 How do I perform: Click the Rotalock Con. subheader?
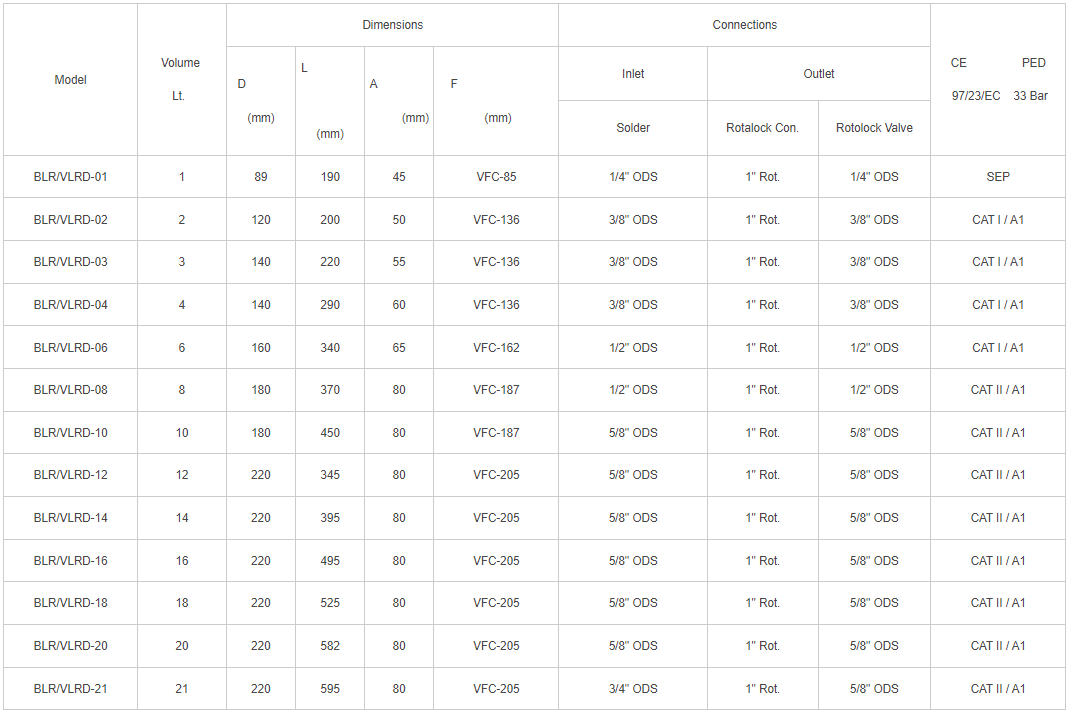(762, 128)
